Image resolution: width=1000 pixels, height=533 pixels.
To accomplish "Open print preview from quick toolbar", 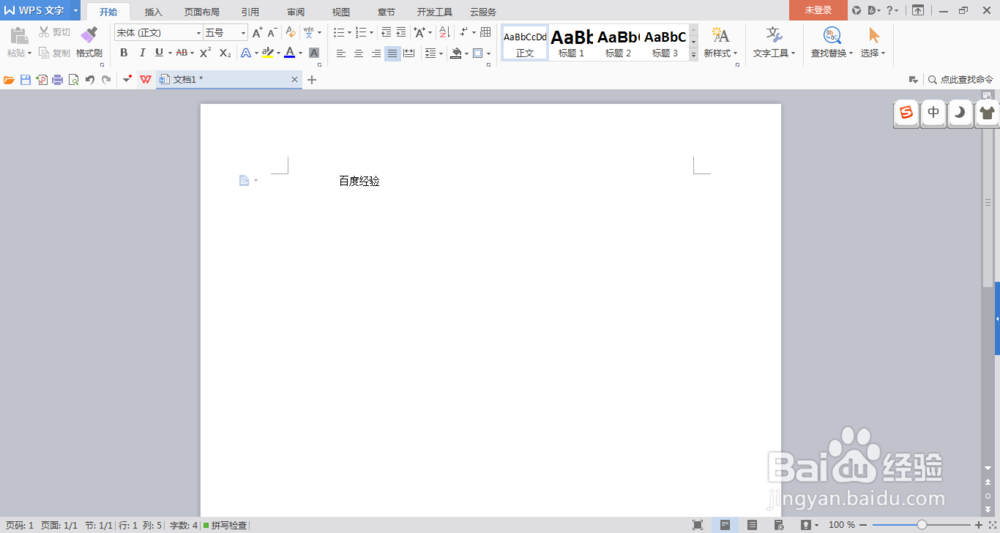I will (73, 80).
